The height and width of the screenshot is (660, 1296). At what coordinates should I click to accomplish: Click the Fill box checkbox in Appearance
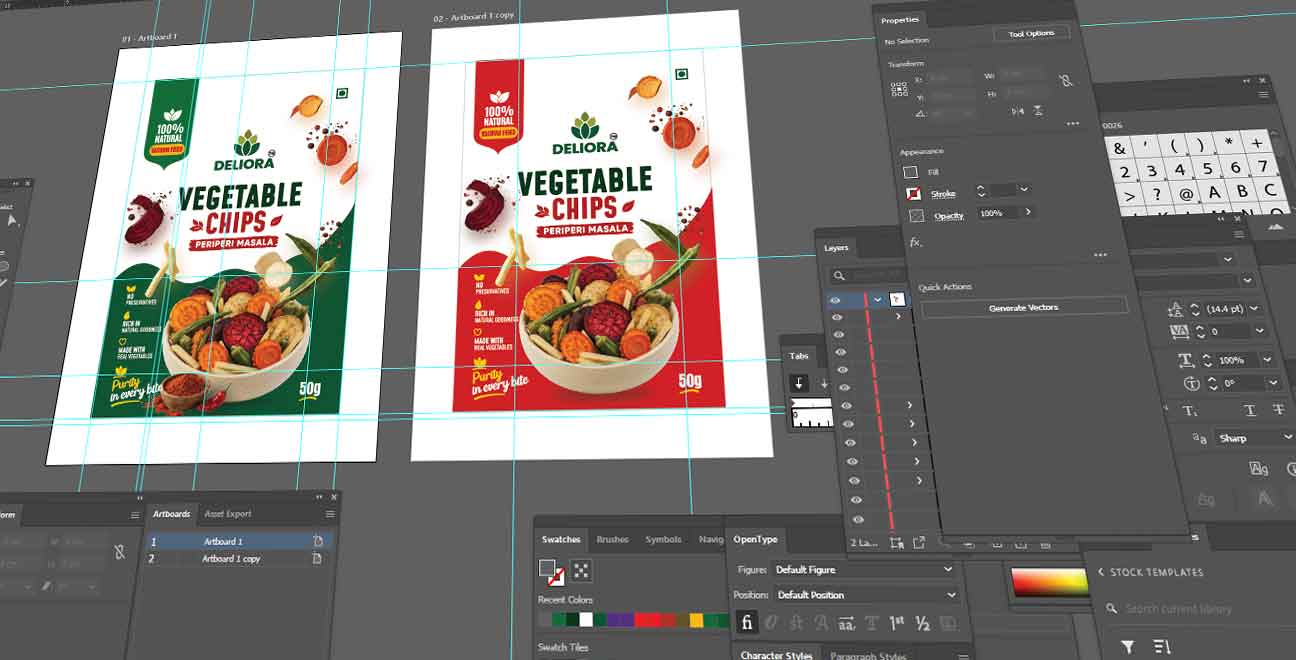tap(911, 172)
